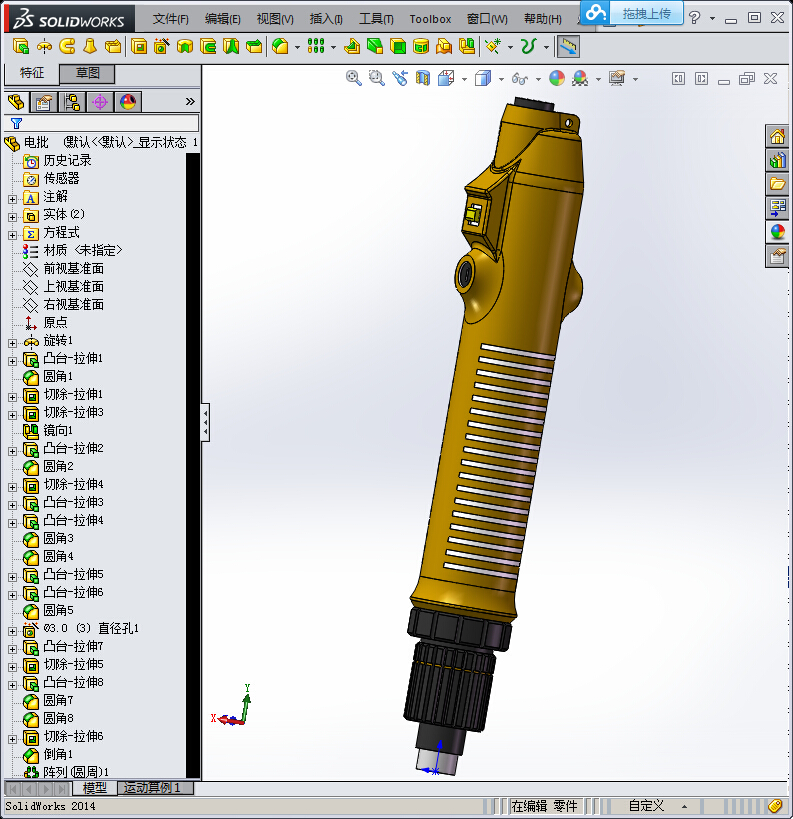Click Zoom to Fit in view toolbar
This screenshot has width=793, height=819.
coord(354,78)
